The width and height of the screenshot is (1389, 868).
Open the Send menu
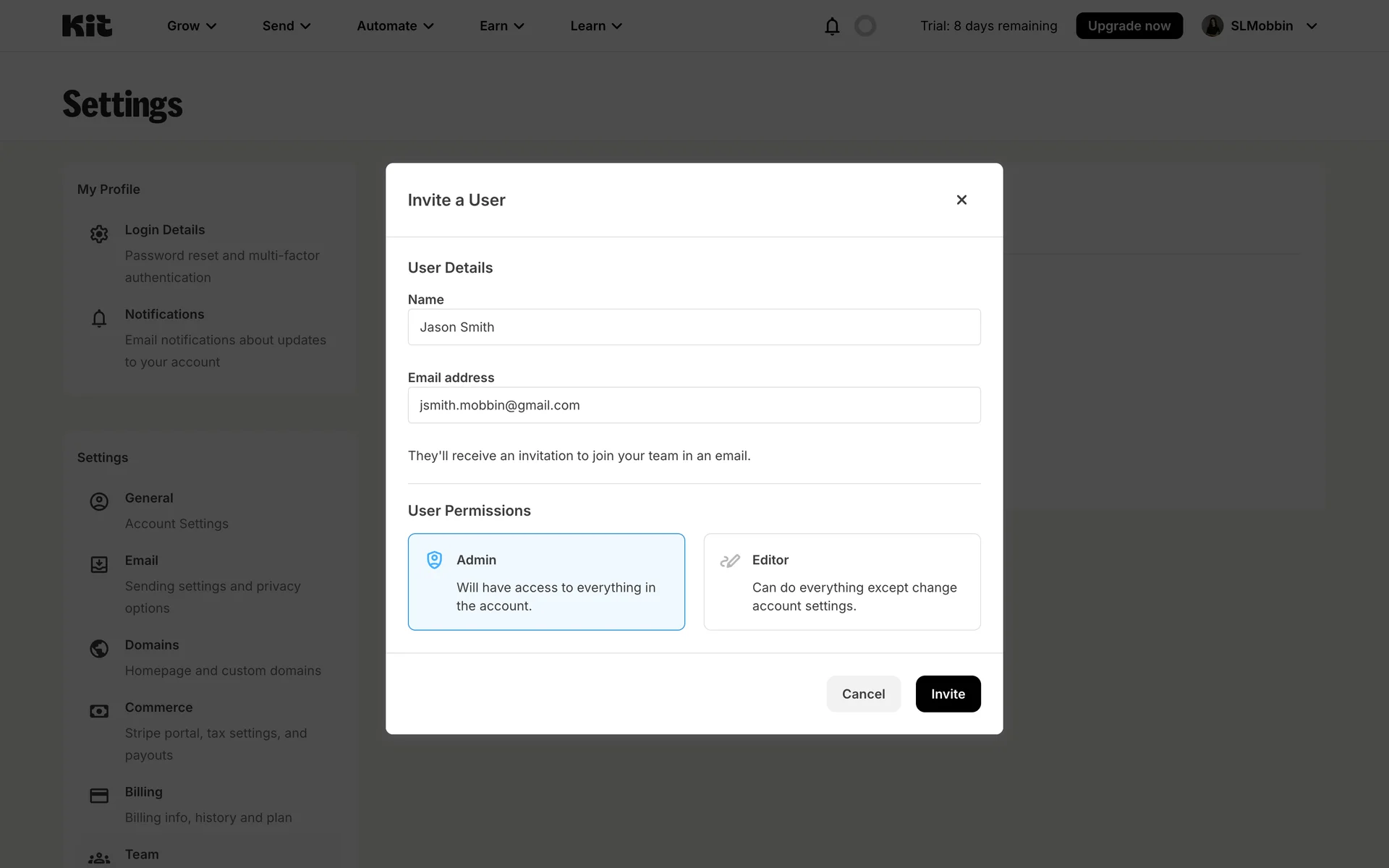(286, 26)
